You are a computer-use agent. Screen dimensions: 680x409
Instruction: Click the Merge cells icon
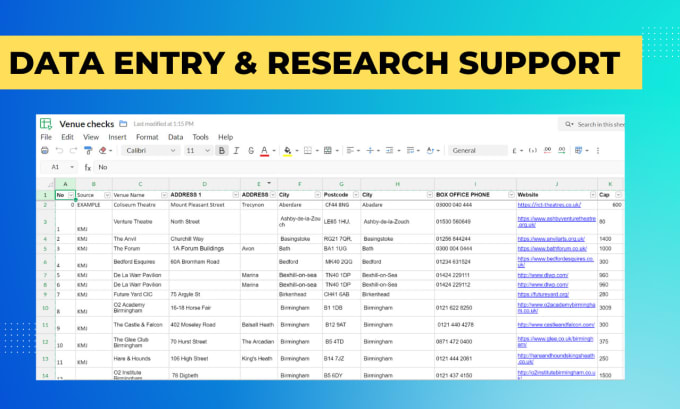(x=328, y=151)
